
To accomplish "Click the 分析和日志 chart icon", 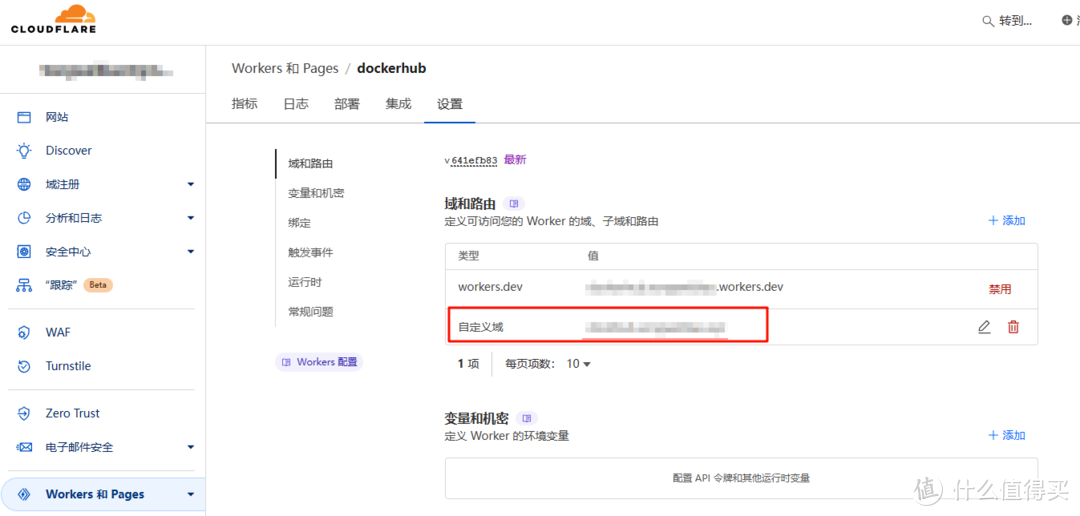I will point(24,218).
